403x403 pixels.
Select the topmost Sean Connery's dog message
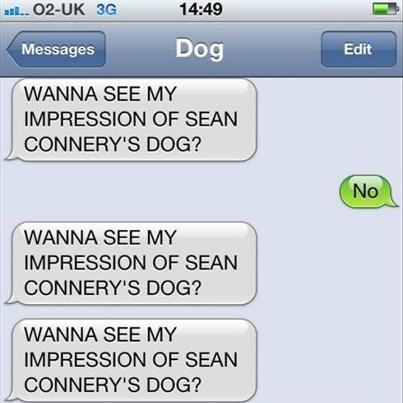(x=131, y=120)
